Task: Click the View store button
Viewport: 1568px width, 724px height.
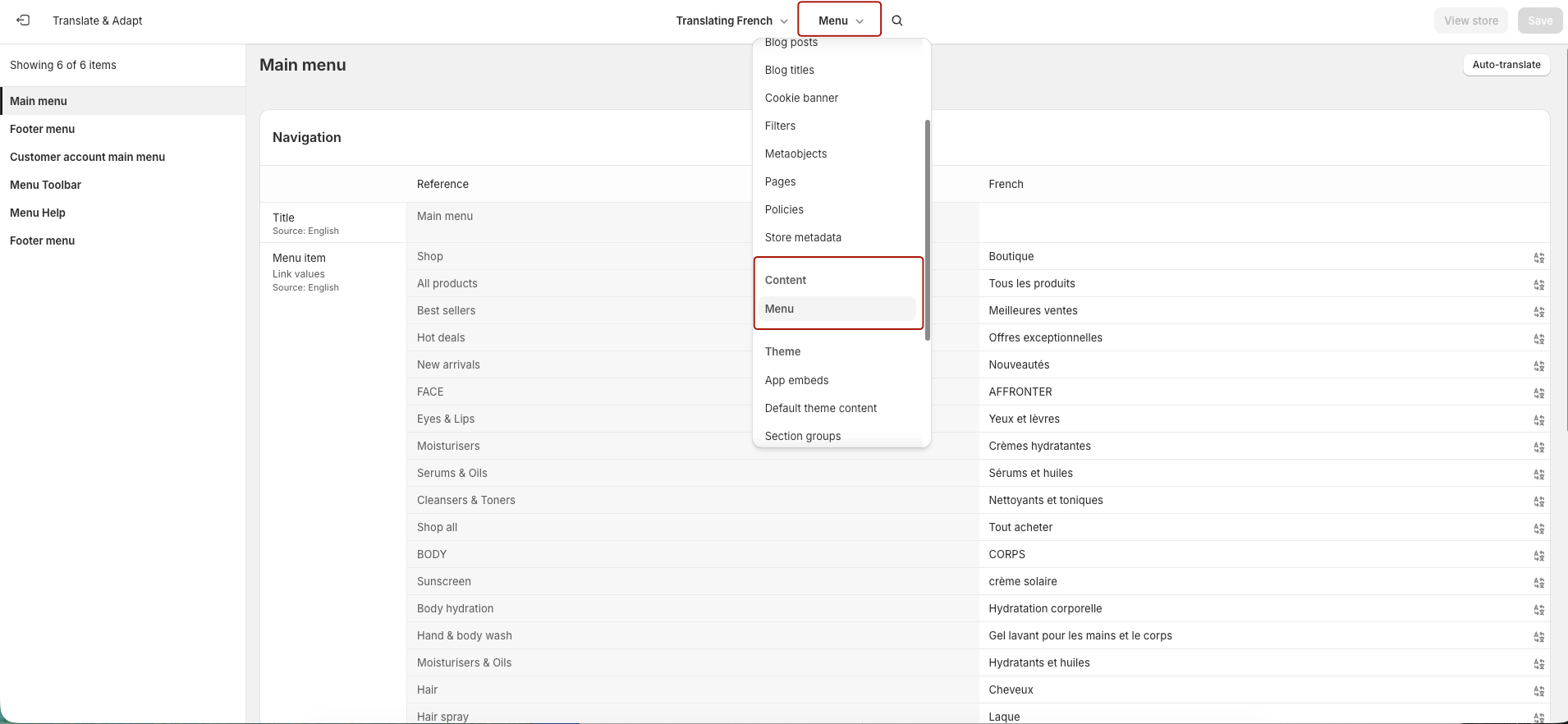Action: point(1470,21)
